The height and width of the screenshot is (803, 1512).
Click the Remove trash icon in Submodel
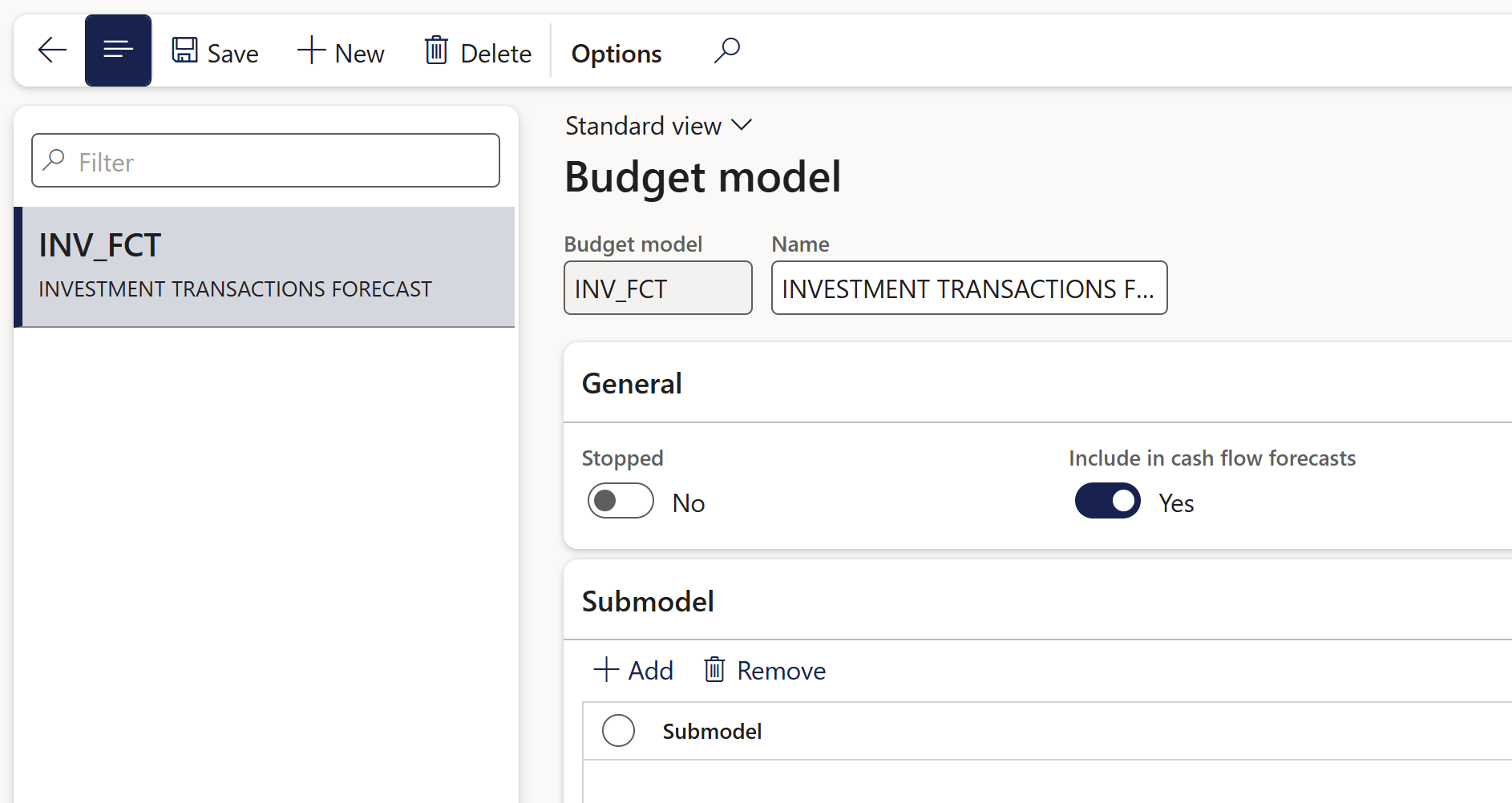(714, 670)
